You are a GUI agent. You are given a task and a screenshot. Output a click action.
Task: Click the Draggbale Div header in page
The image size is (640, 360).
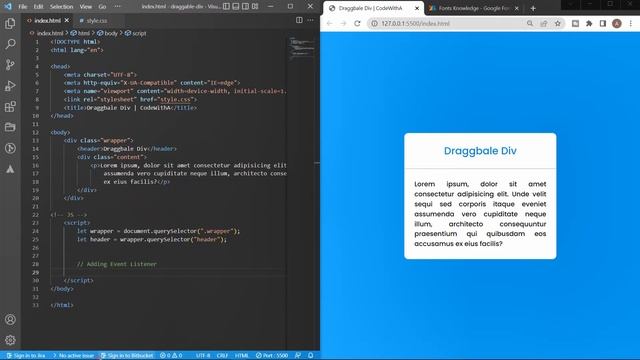(480, 151)
